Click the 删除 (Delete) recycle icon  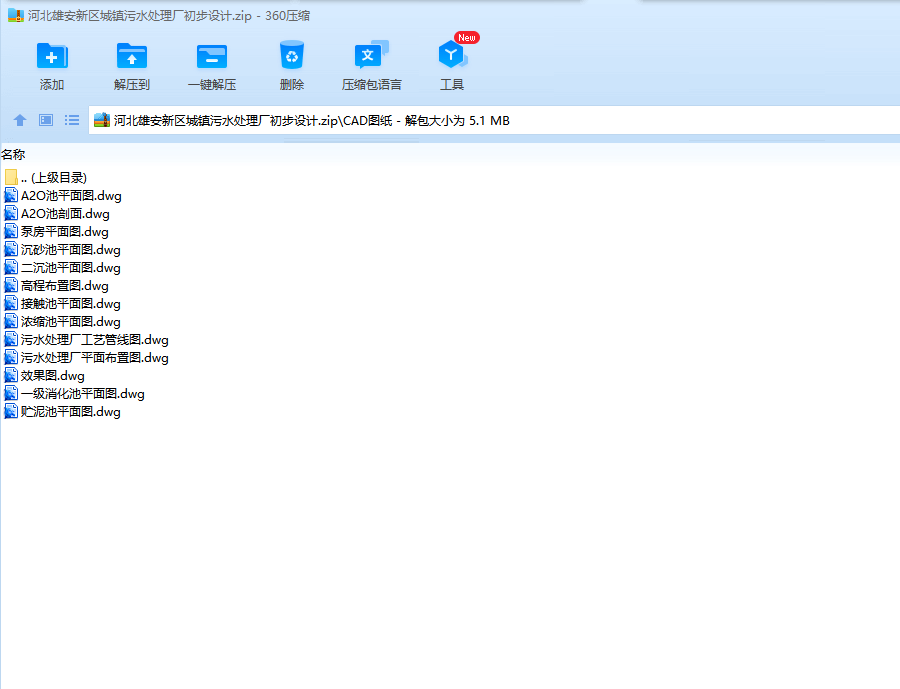[292, 55]
